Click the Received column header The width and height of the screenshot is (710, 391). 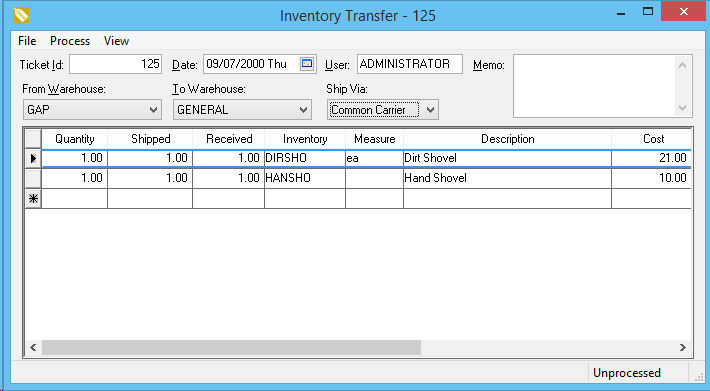(x=229, y=138)
